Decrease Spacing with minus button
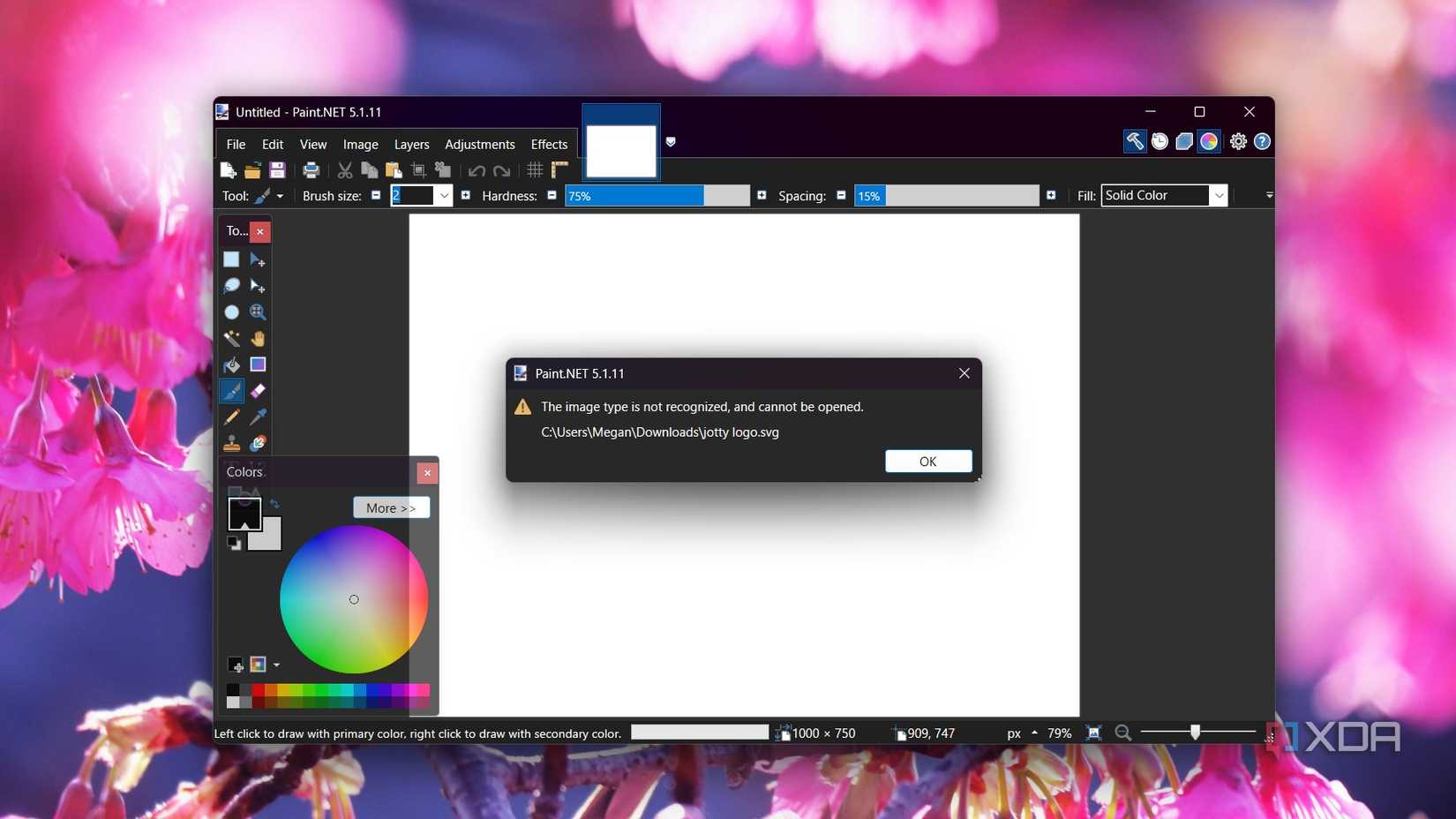Screen dimensions: 1456x819 click(x=841, y=196)
